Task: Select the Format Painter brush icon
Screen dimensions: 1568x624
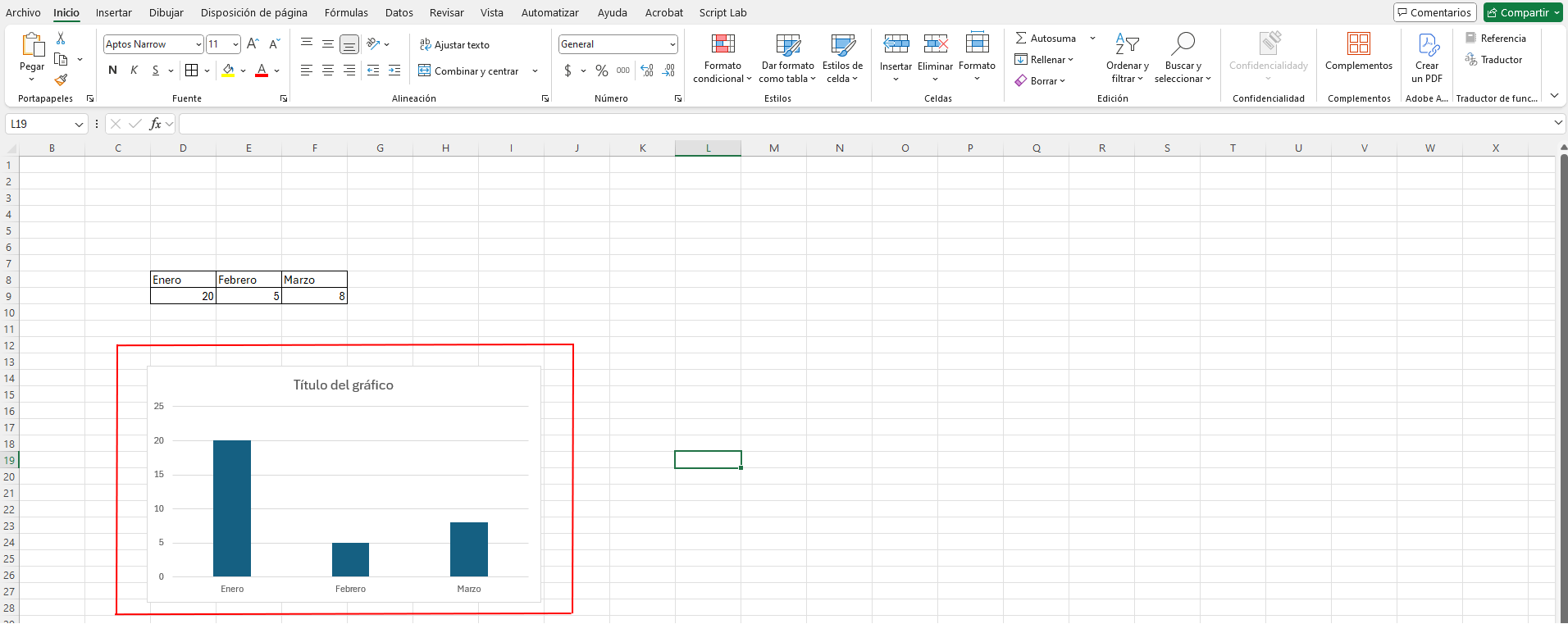Action: pos(61,80)
